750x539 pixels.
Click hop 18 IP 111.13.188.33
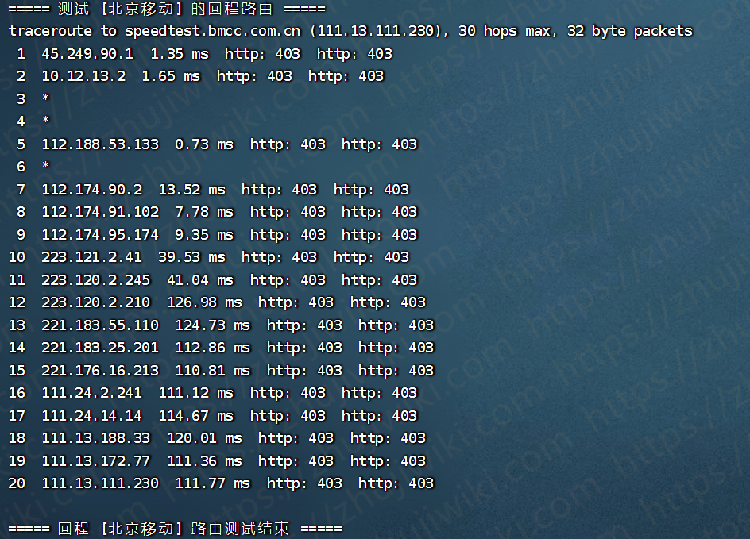[x=96, y=438]
